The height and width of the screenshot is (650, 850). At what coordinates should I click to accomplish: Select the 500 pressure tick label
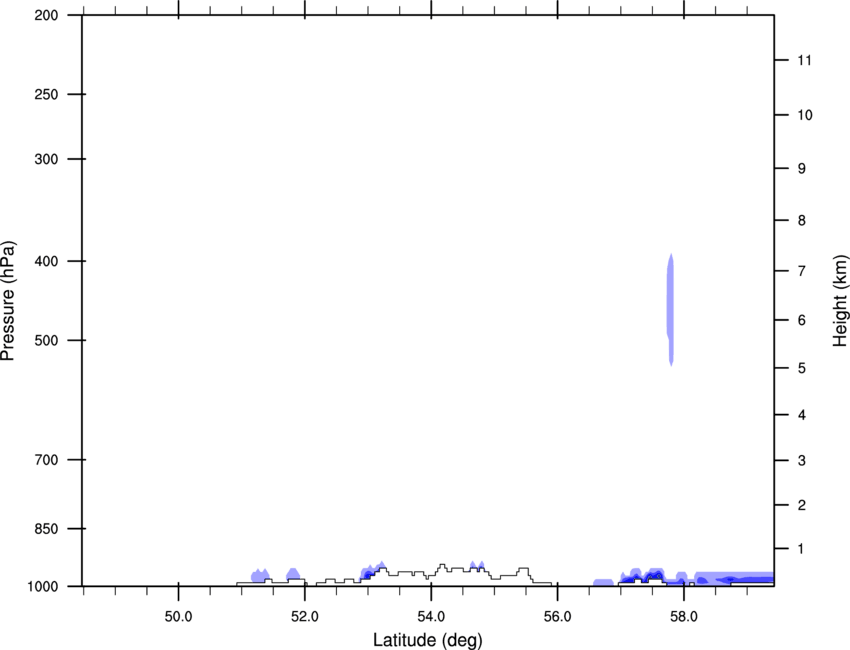click(x=46, y=340)
